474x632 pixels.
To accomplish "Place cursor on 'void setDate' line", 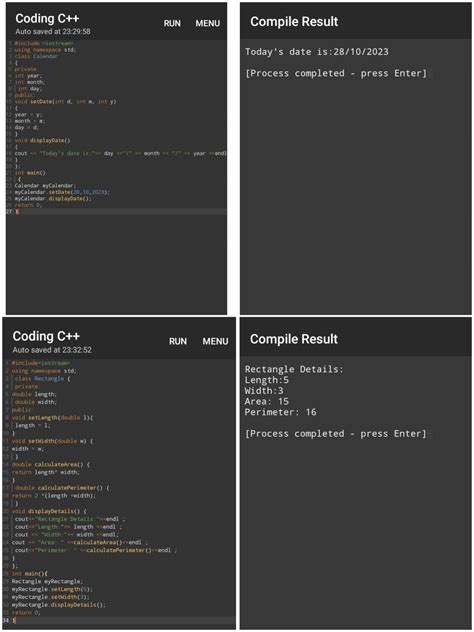I will [x=65, y=102].
